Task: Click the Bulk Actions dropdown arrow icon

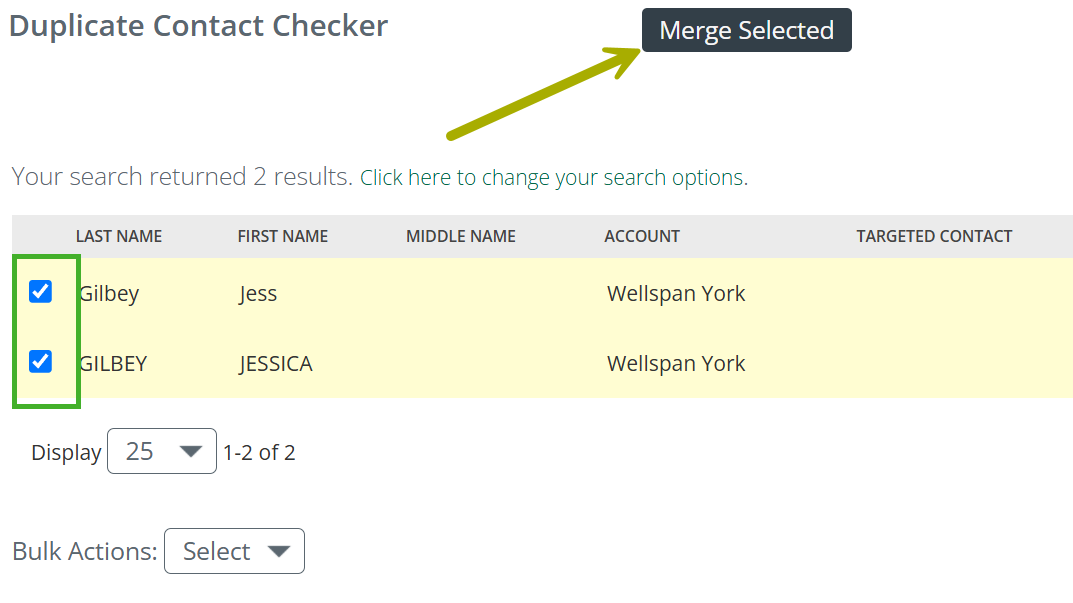Action: coord(279,552)
